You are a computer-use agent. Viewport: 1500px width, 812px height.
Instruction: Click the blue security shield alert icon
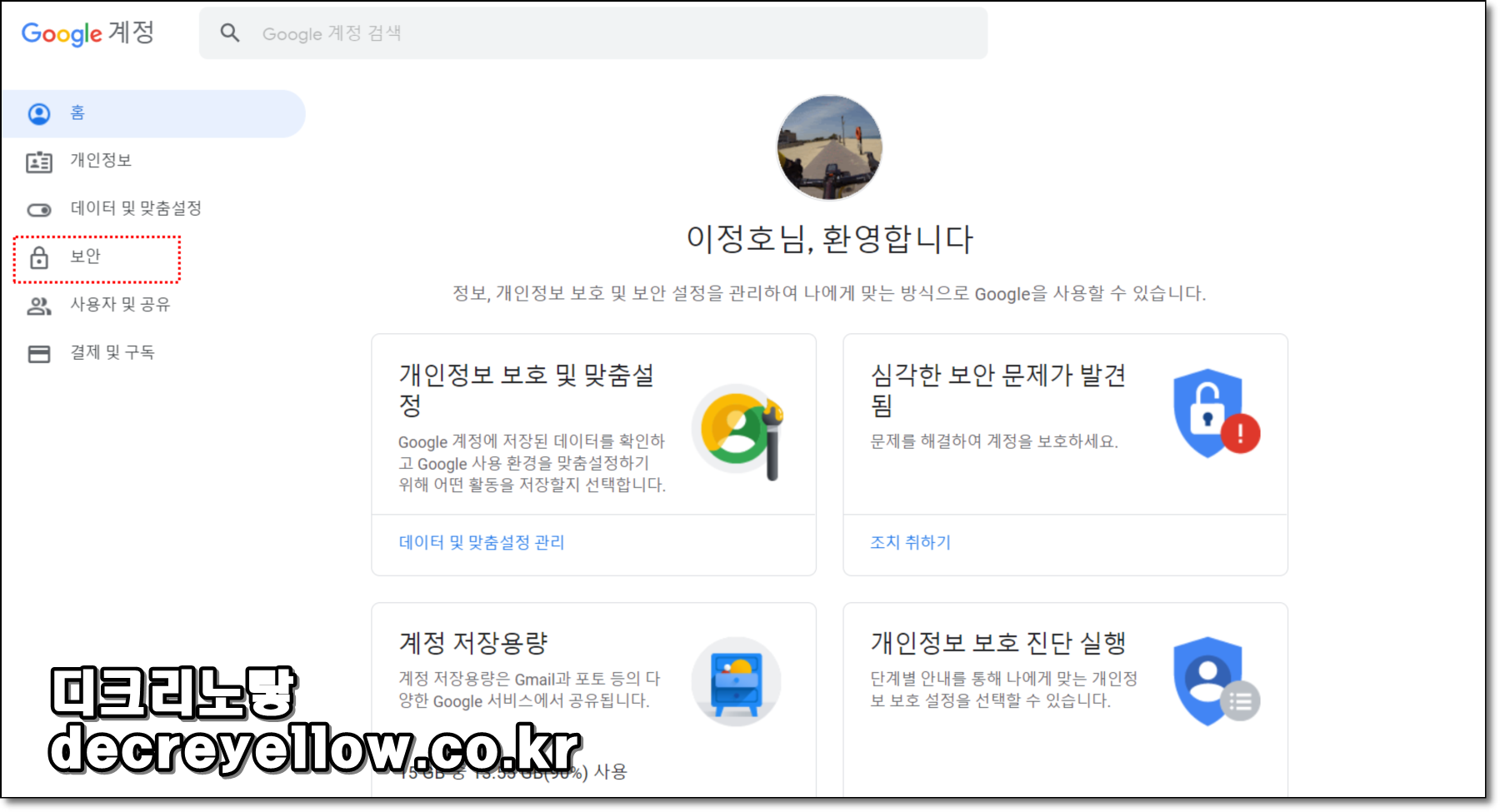click(1216, 413)
